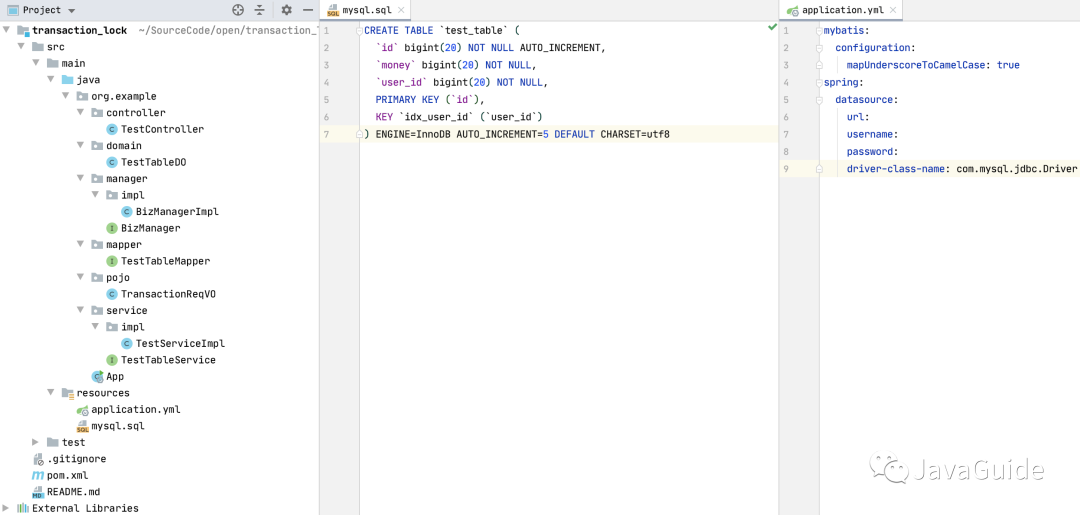
Task: Click fold toggle on CREATE TABLE line
Action: (360, 31)
